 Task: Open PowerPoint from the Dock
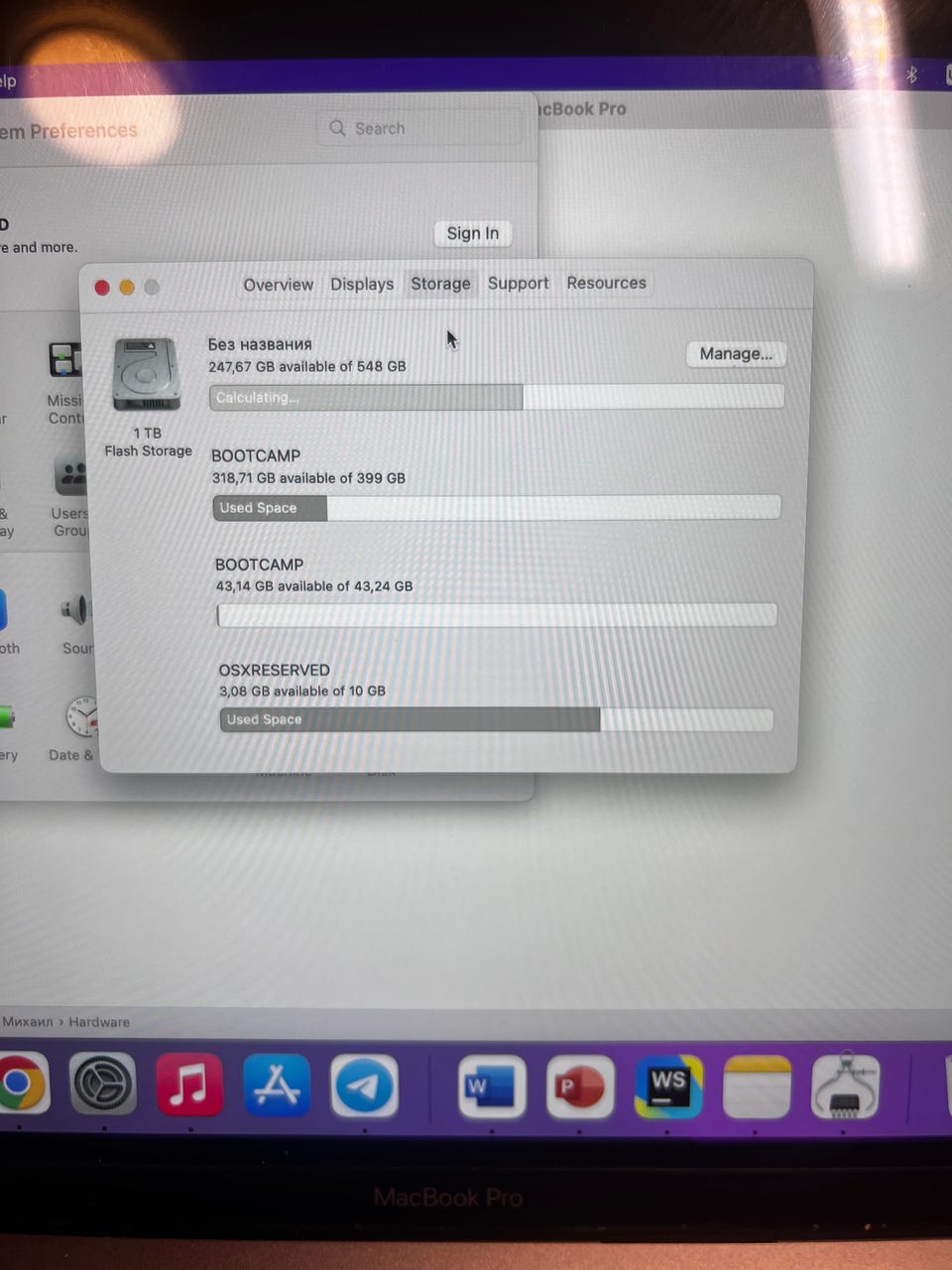tap(580, 1085)
